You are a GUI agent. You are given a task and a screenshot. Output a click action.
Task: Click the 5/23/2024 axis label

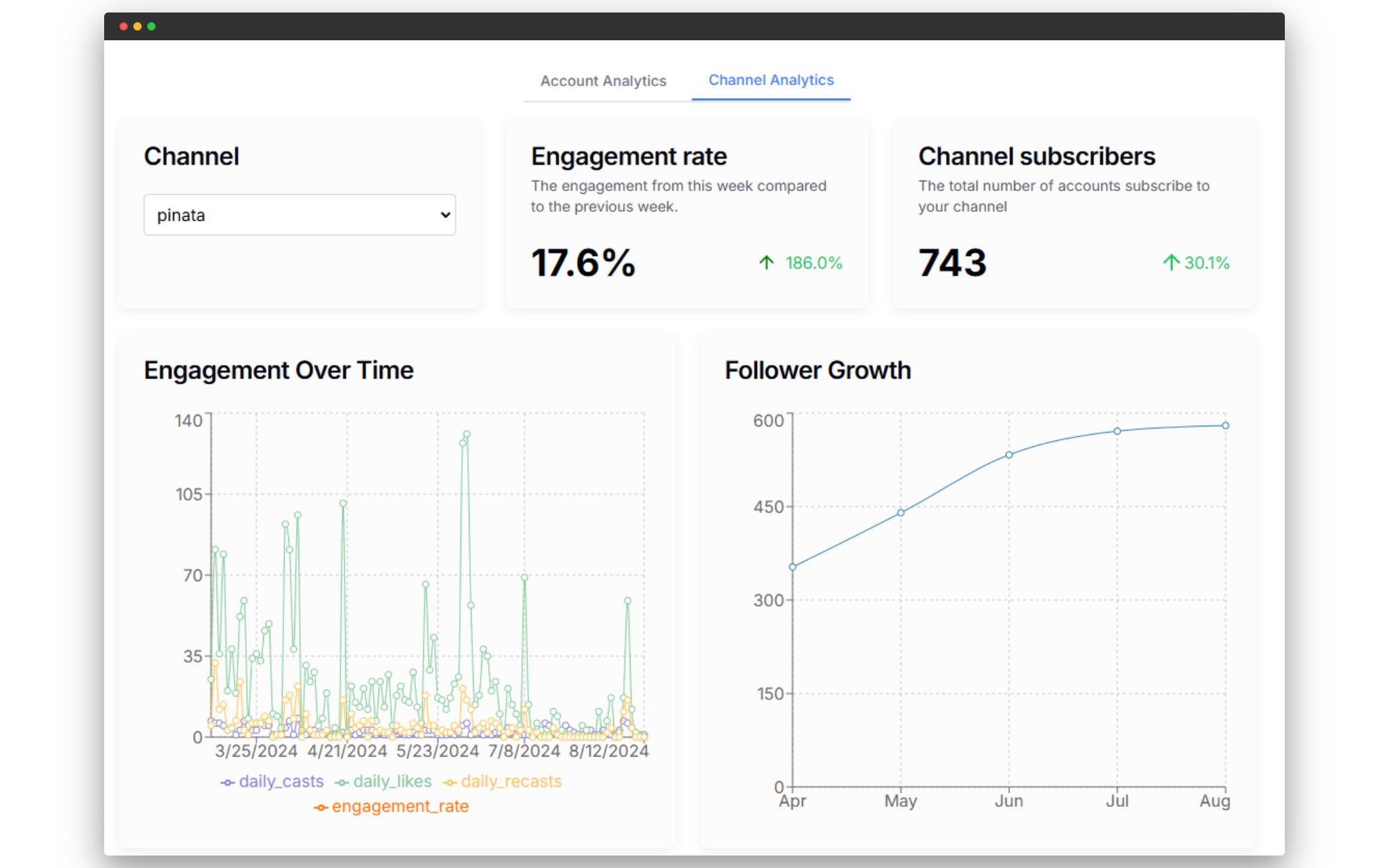tap(438, 751)
